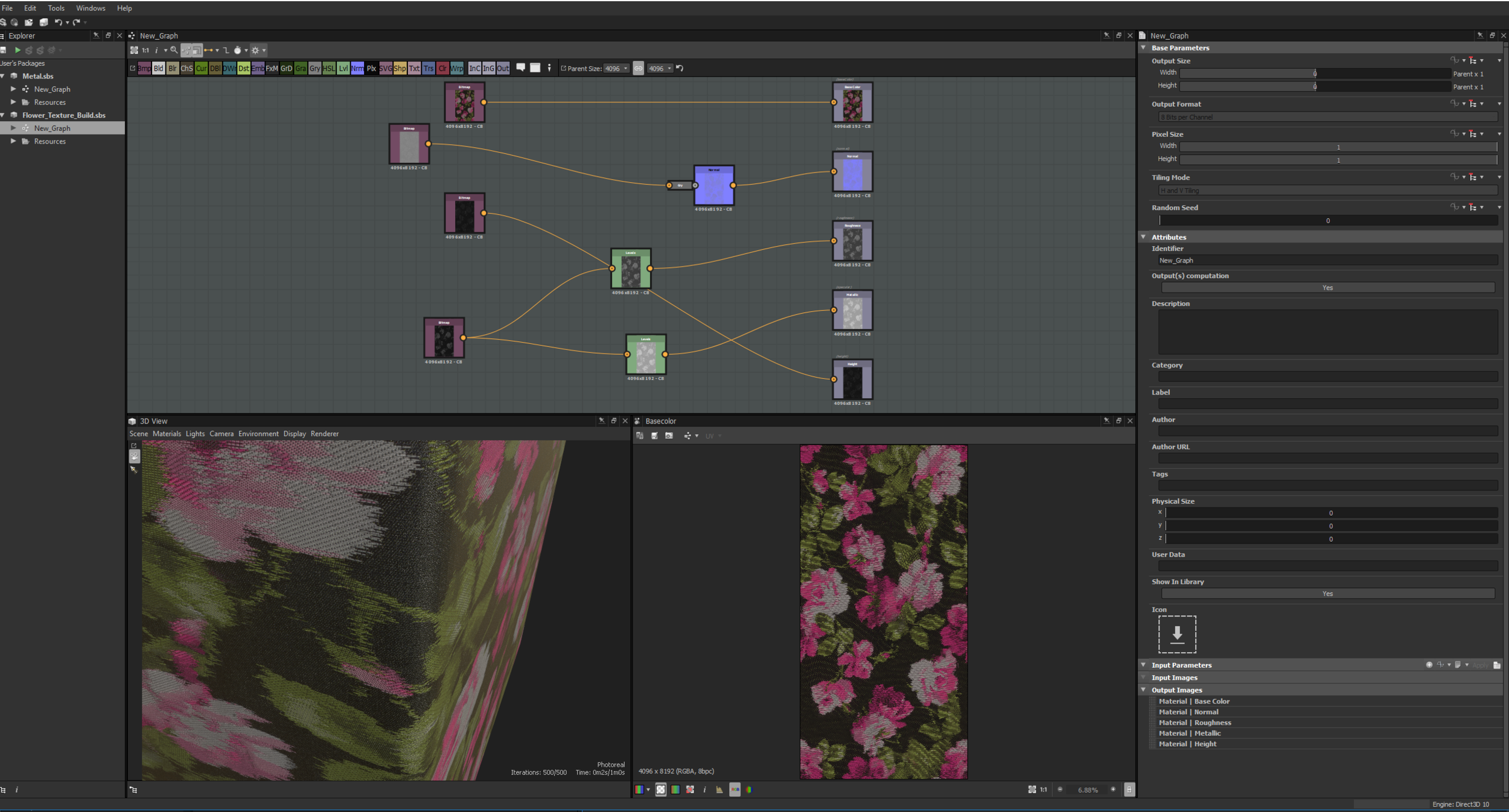Add a Blend node from toolbar
The width and height of the screenshot is (1509, 812).
tap(158, 68)
